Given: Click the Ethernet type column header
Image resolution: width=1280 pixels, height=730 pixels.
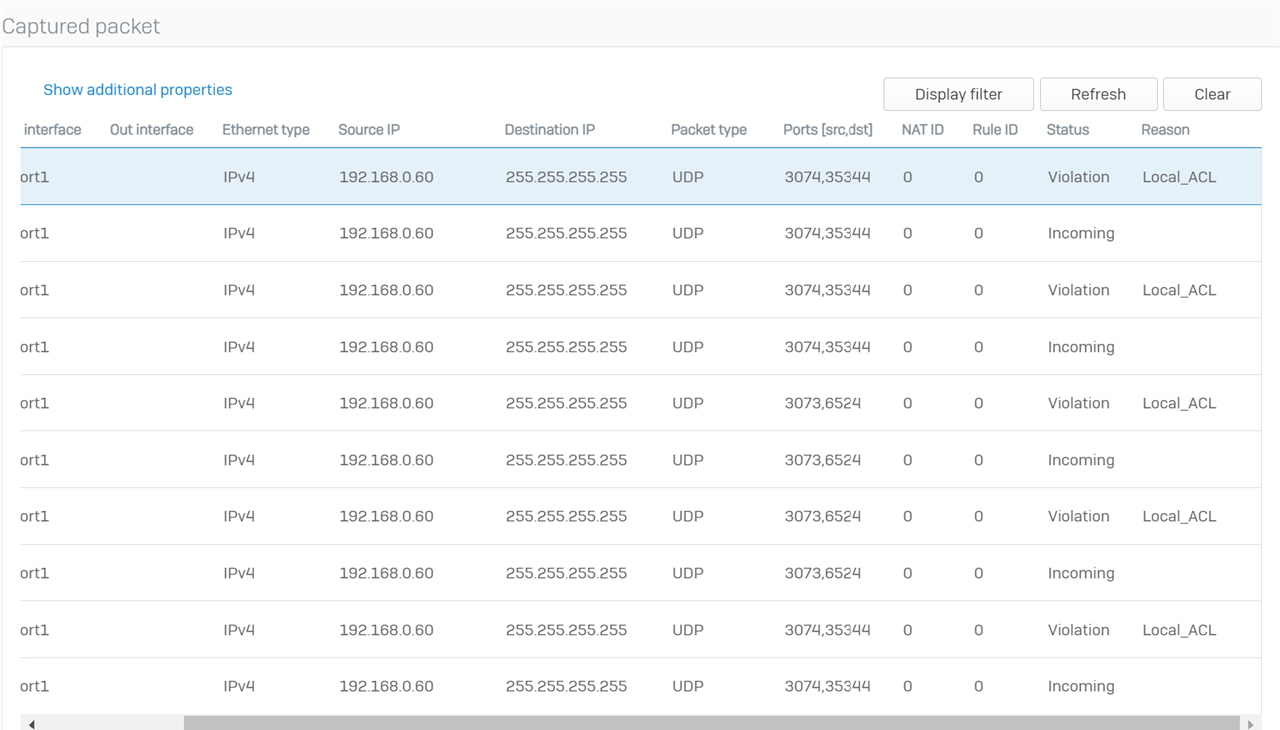Looking at the screenshot, I should [266, 130].
